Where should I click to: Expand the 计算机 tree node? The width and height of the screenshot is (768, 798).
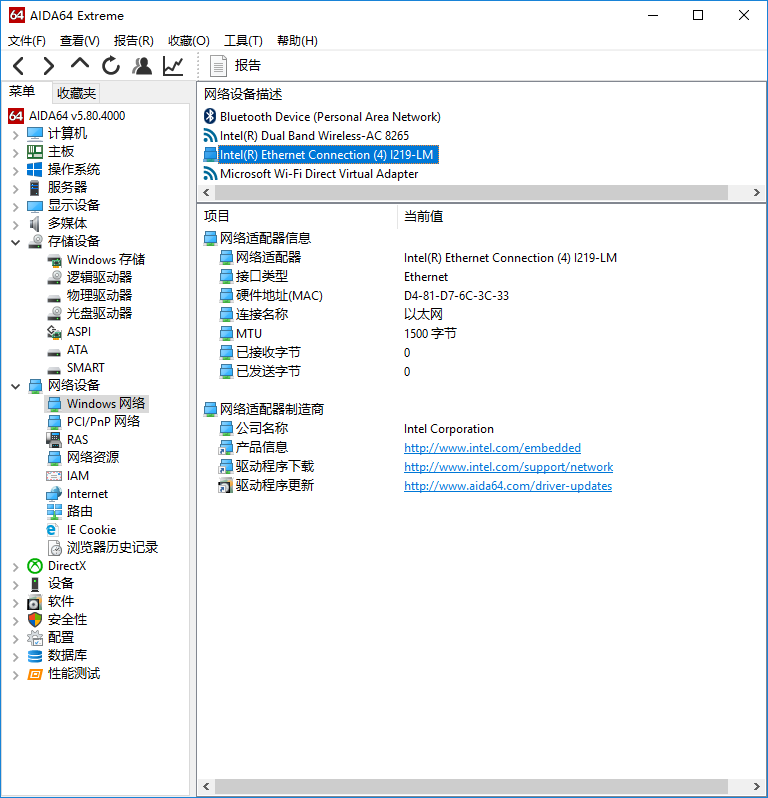click(15, 134)
